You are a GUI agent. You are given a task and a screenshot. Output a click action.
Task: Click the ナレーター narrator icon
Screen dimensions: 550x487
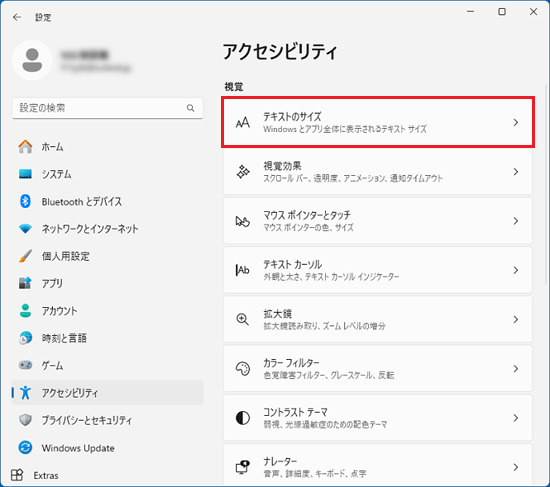[243, 467]
